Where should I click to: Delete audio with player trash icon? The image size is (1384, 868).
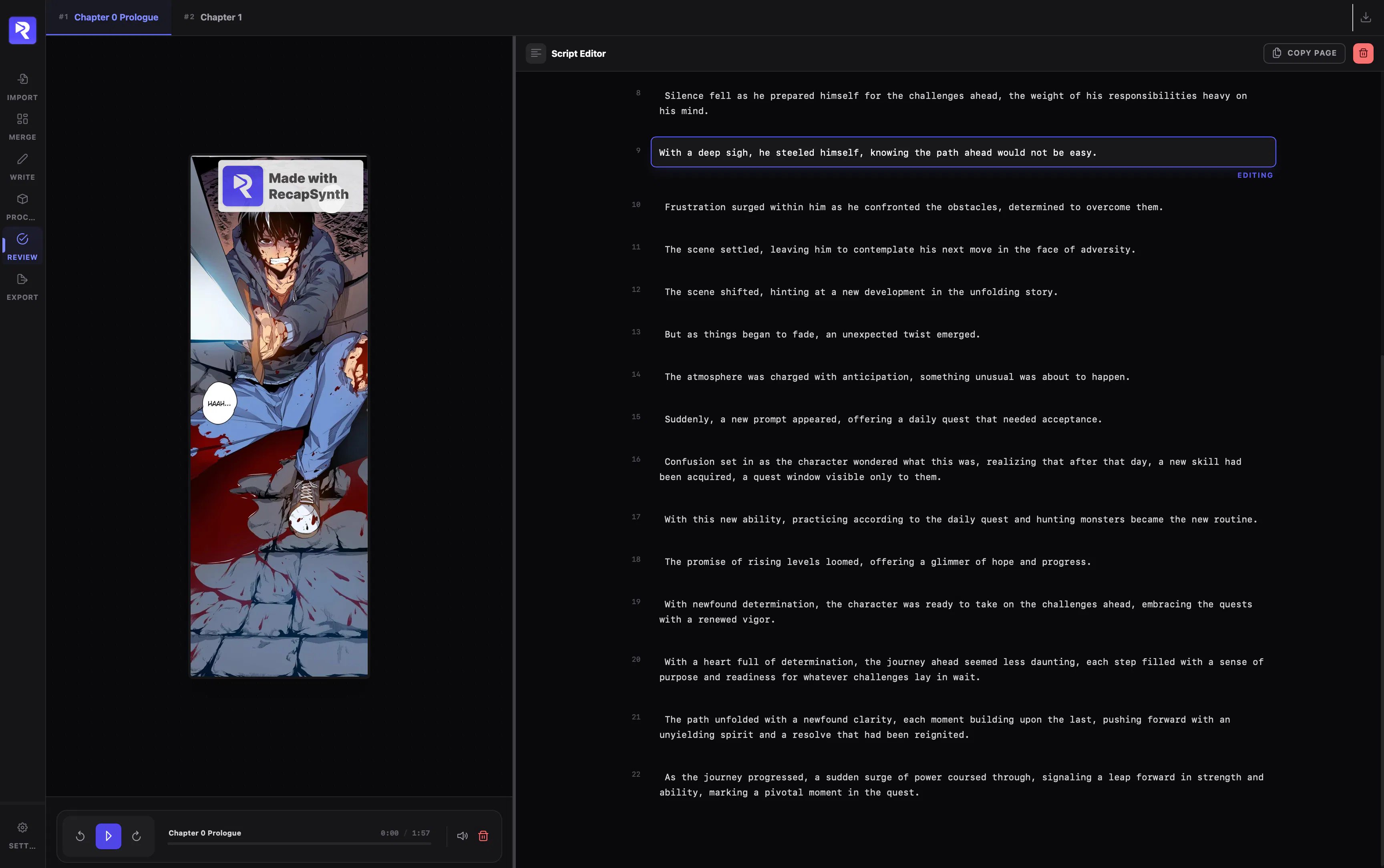(483, 836)
